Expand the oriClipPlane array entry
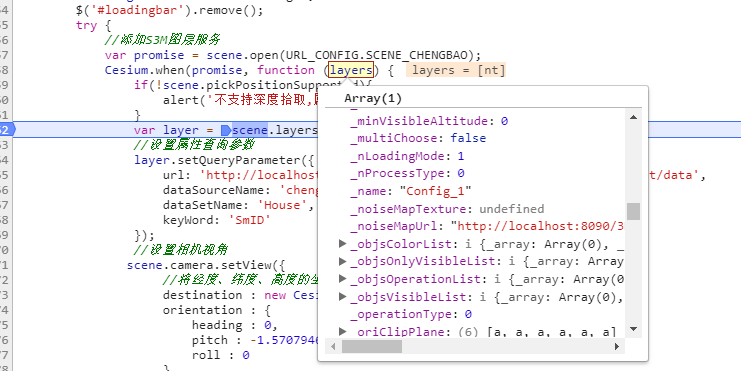Screen dimensions: 741x371 tap(343, 331)
